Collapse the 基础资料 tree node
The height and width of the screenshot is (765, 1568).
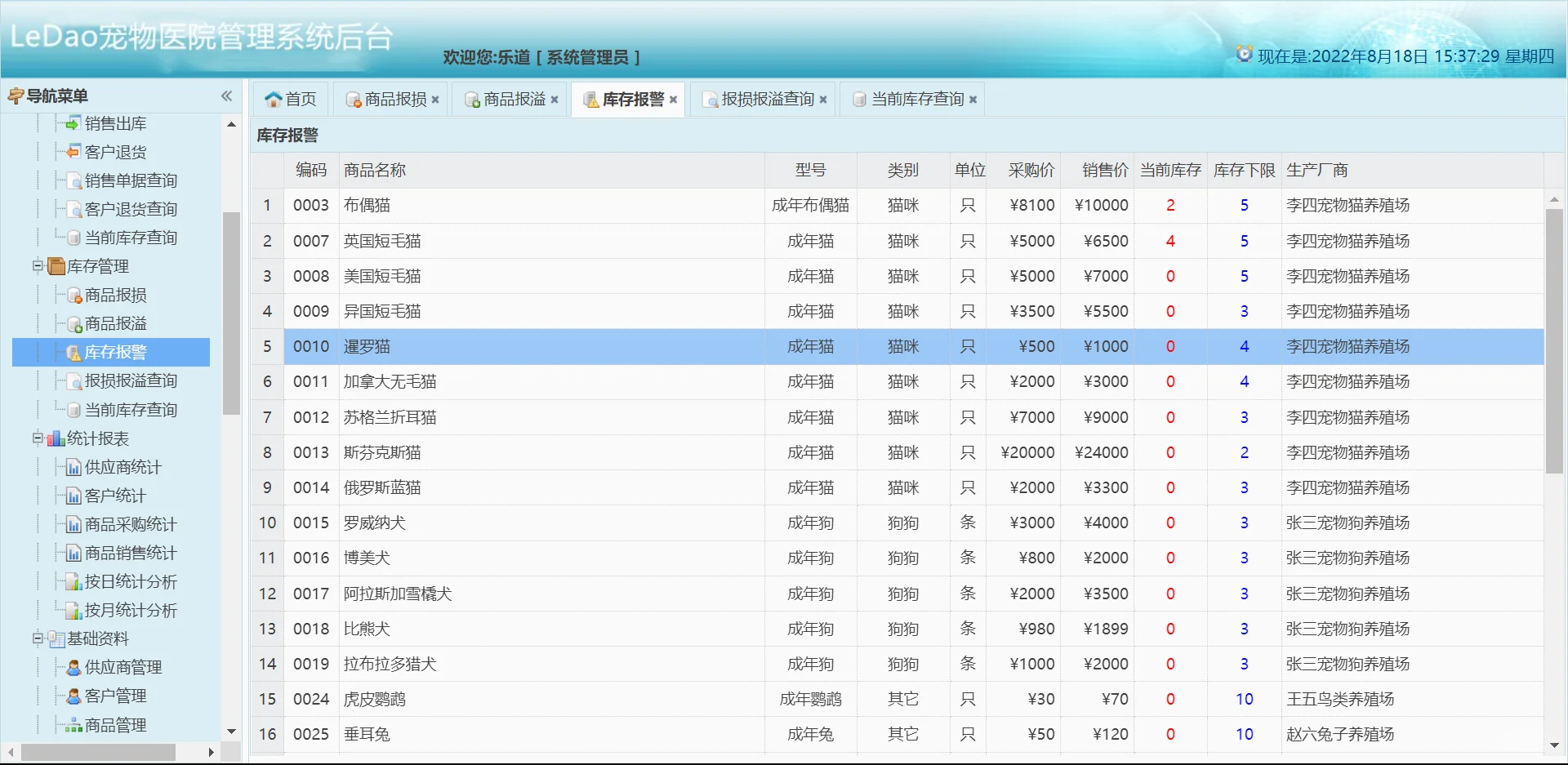tap(37, 638)
